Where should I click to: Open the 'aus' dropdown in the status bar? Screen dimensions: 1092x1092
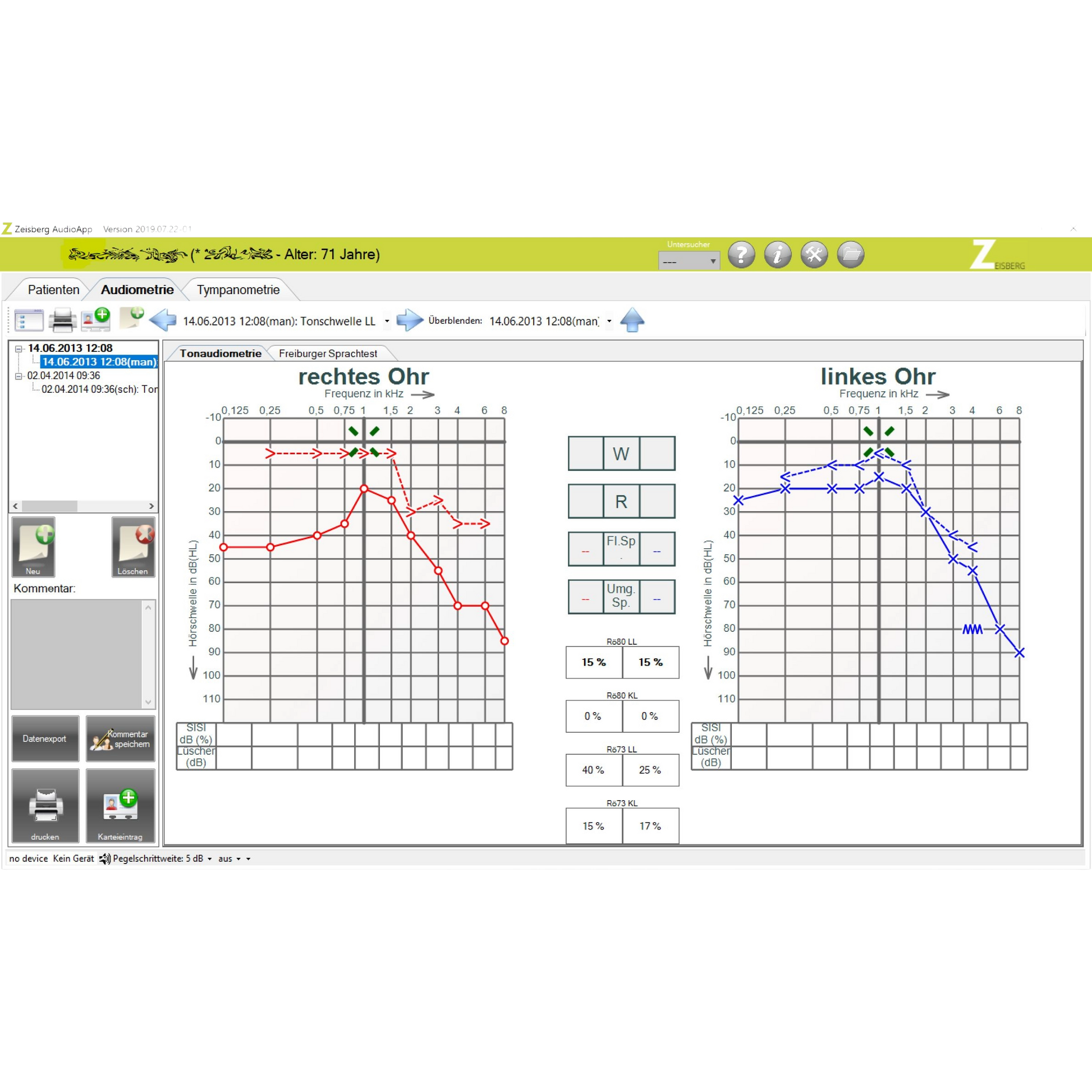coord(238,859)
